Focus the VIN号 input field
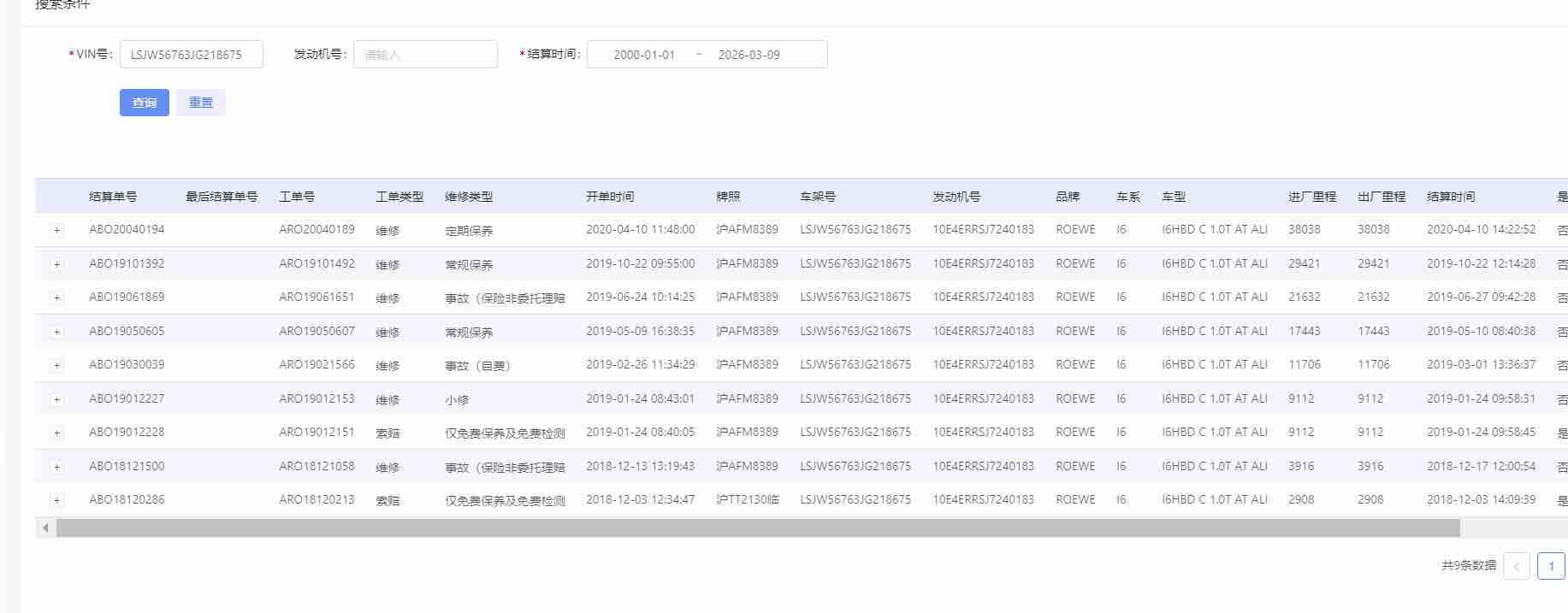1568x613 pixels. point(191,55)
